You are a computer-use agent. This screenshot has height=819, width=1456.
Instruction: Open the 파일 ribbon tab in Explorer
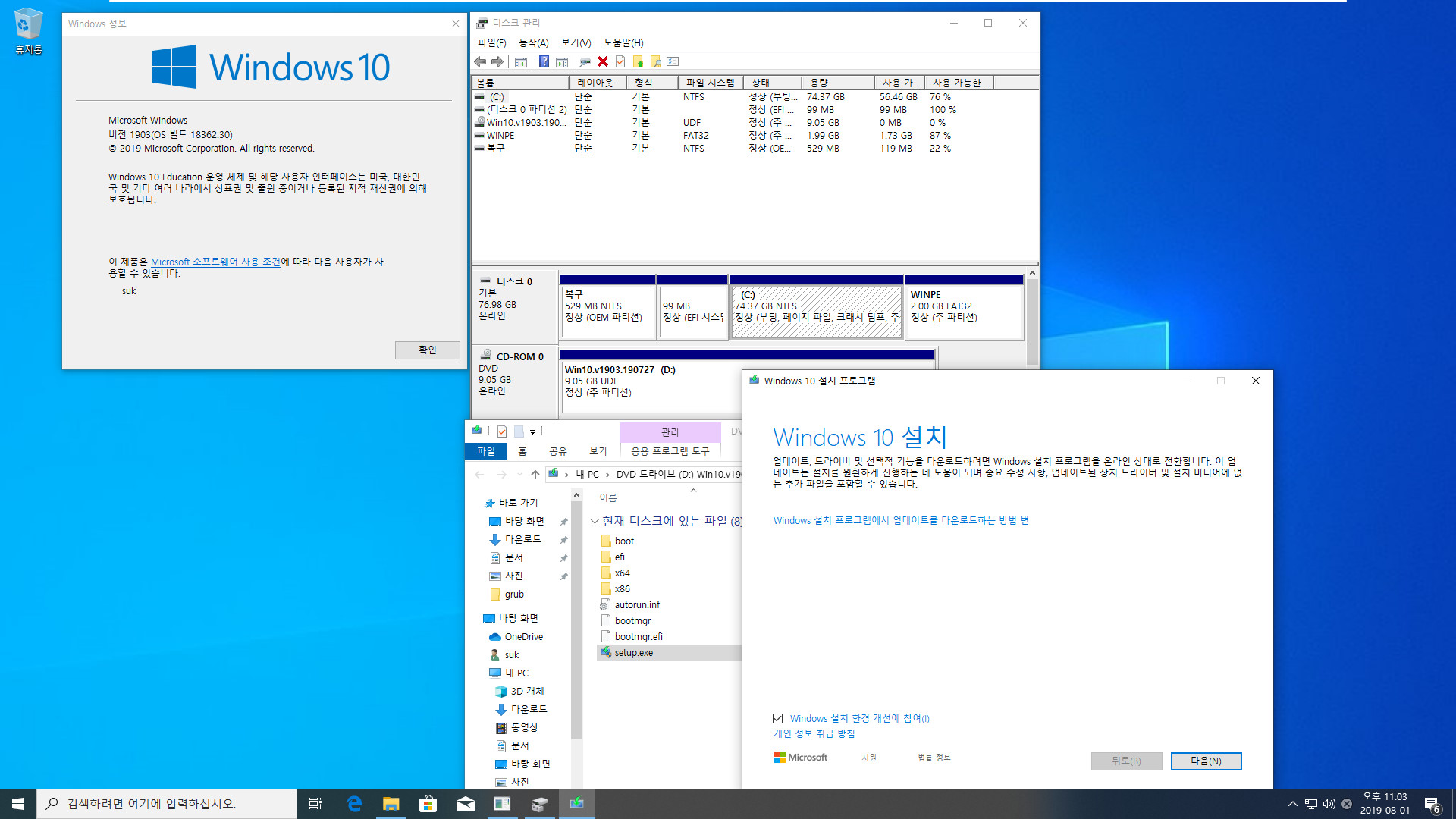tap(486, 451)
